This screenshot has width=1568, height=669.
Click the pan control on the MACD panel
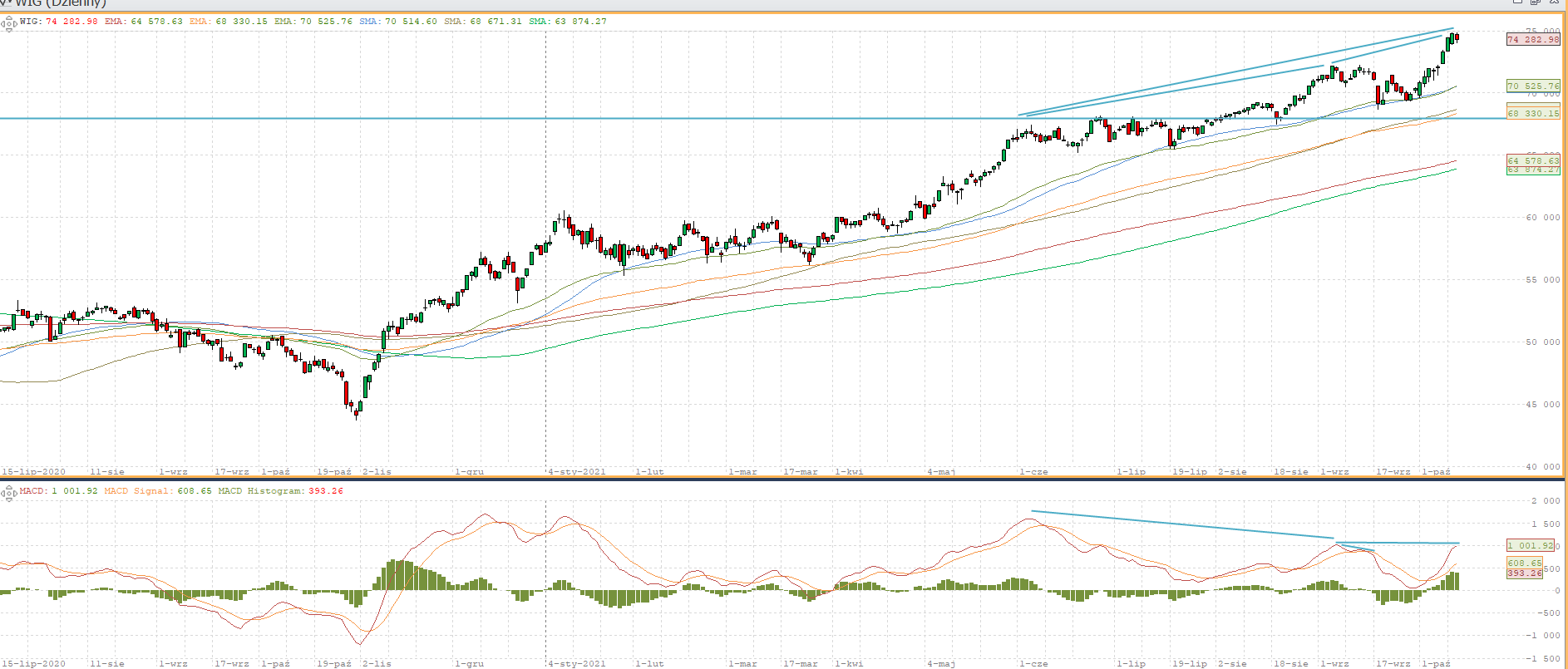(x=8, y=494)
